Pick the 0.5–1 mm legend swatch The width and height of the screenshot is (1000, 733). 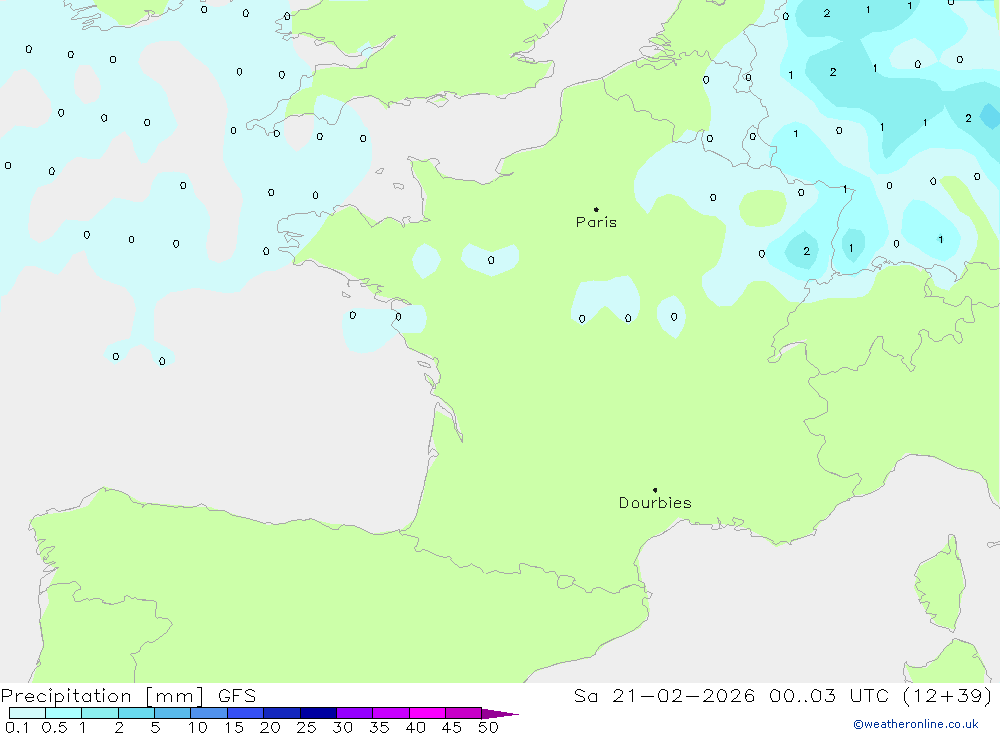coord(64,713)
